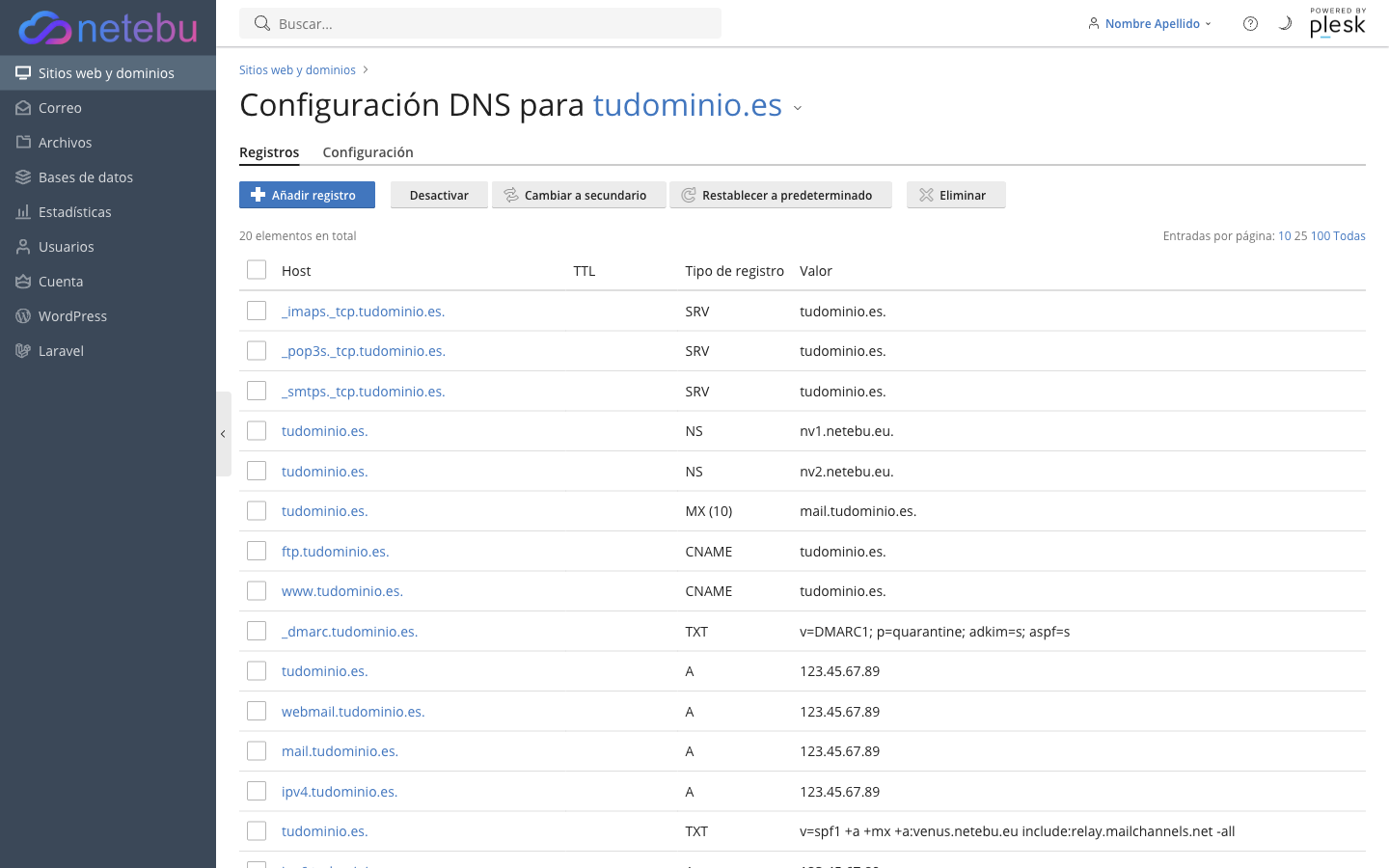Click the Eliminar button
Image resolution: width=1389 pixels, height=868 pixels.
(956, 195)
